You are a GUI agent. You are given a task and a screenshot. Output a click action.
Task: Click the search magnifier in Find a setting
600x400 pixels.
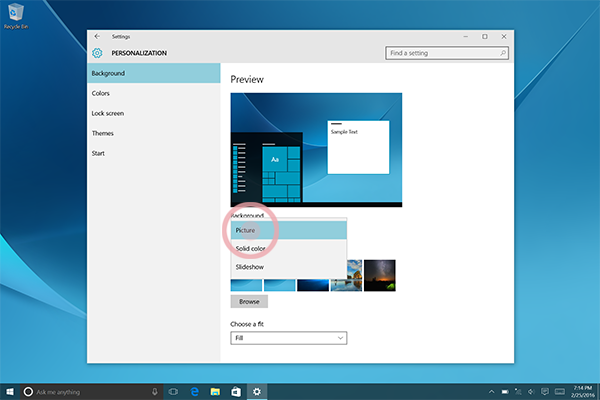pyautogui.click(x=503, y=53)
